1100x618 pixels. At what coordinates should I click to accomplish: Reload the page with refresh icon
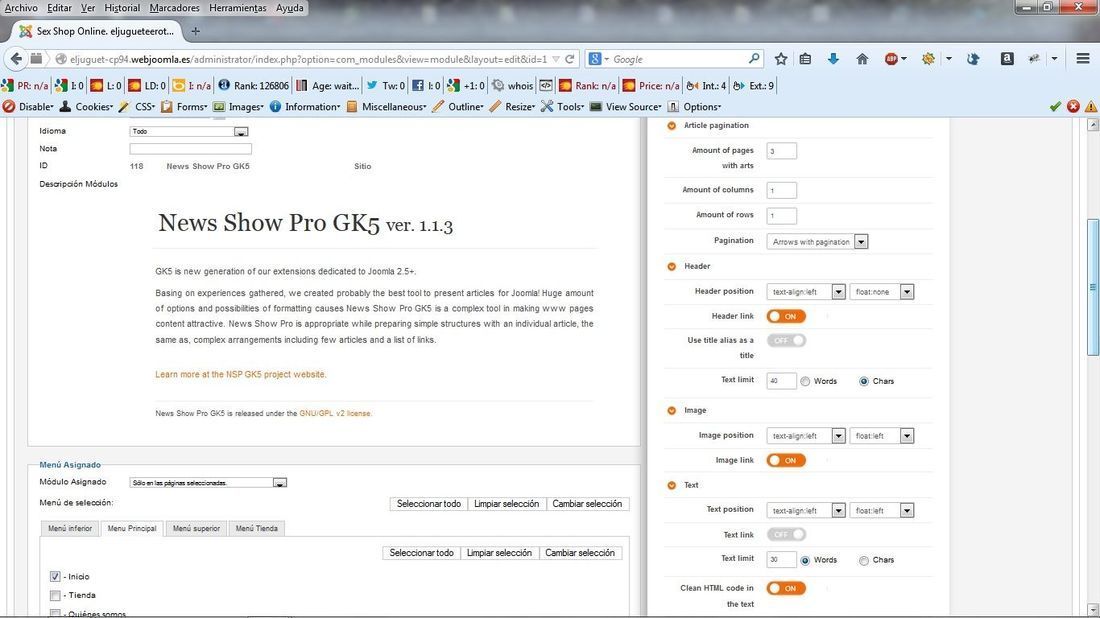pyautogui.click(x=570, y=59)
